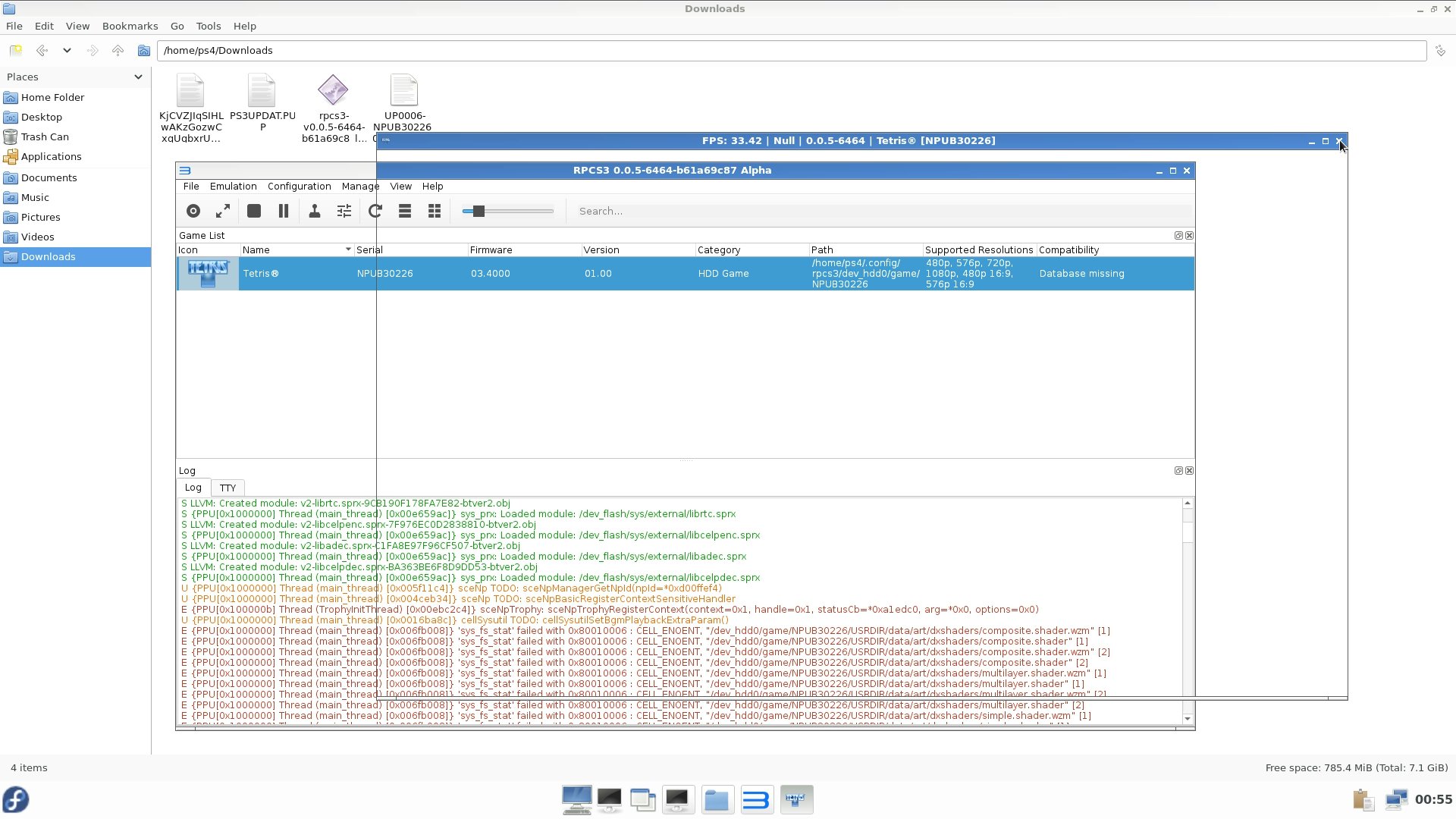Viewport: 1456px width, 819px height.
Task: Refresh the game list with the circular arrow
Action: tap(375, 212)
